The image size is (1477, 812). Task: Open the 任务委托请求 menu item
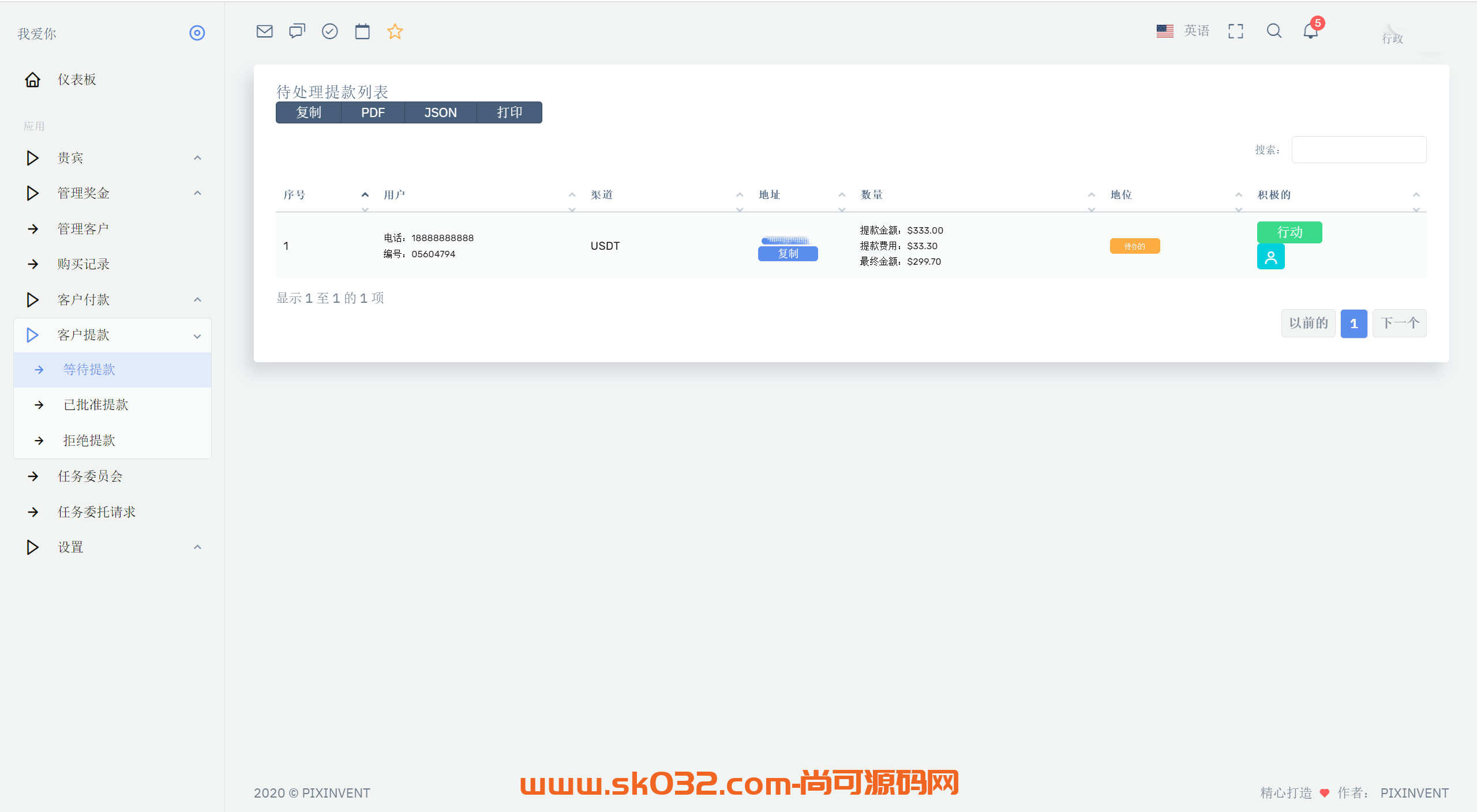pos(113,512)
